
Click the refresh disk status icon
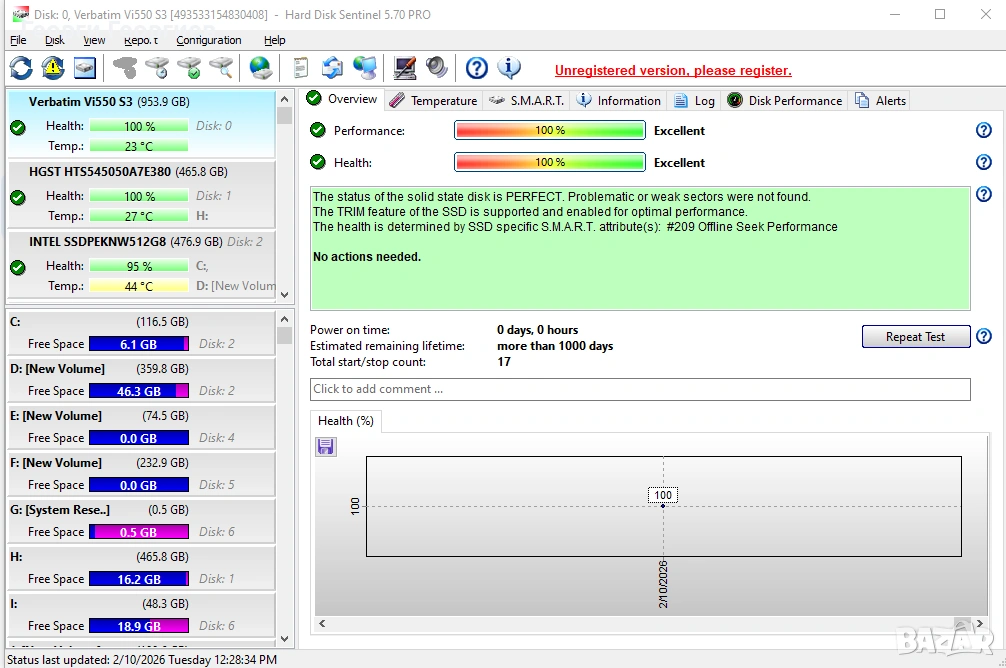[x=21, y=68]
